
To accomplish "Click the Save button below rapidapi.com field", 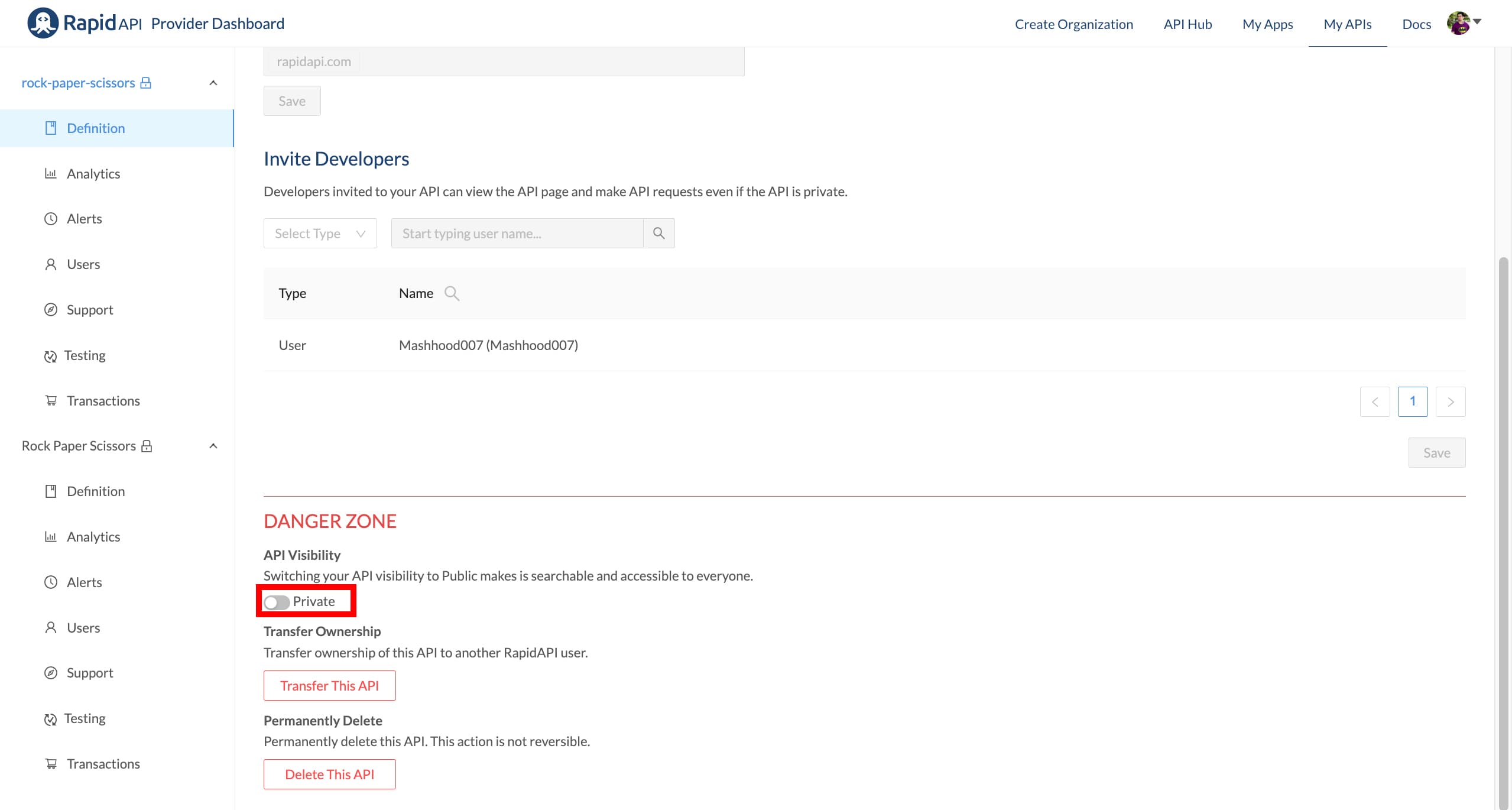I will tap(292, 101).
